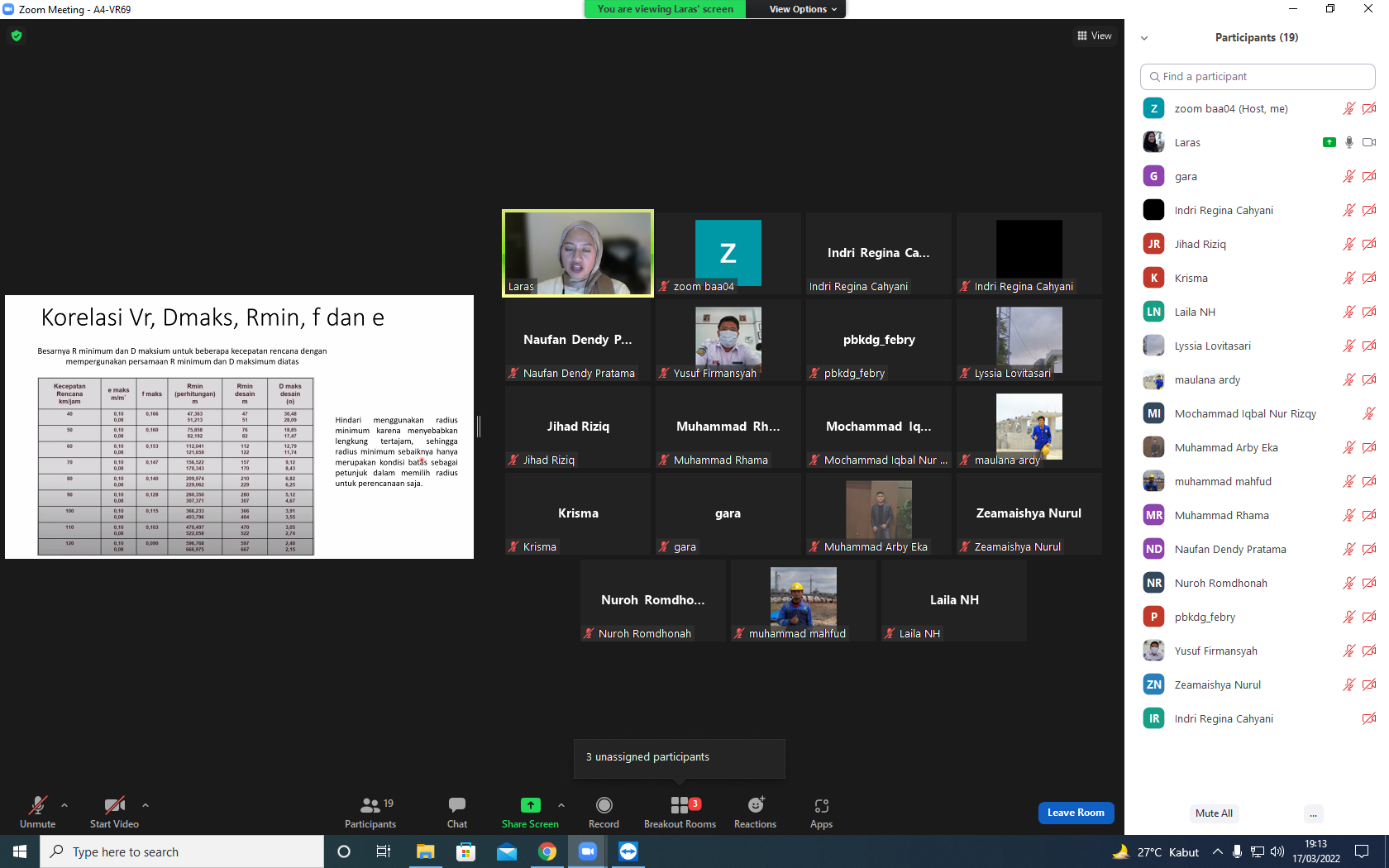
Task: Click pbkdg_febry avatar in participants list
Action: 1153,617
